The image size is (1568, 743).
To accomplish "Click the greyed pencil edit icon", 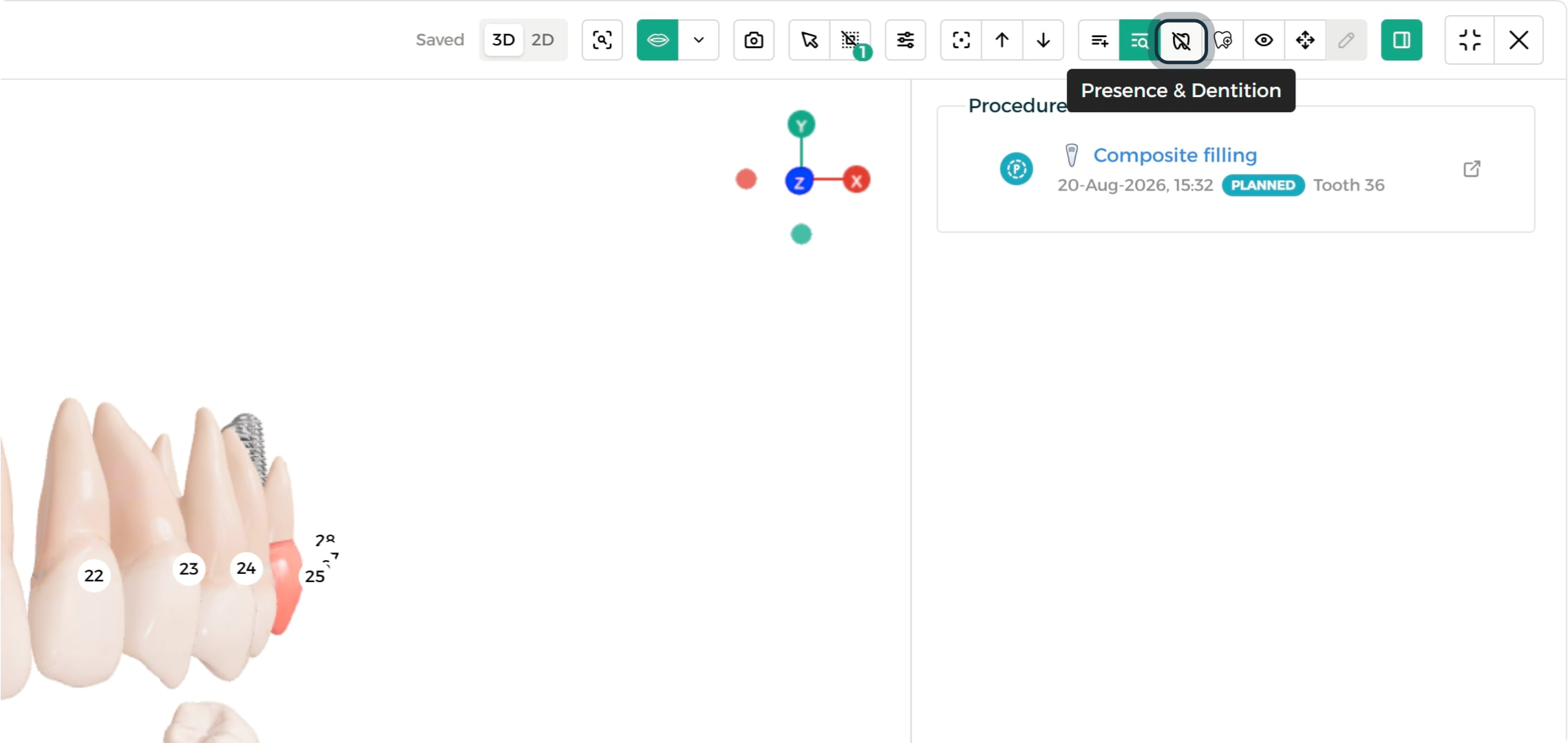I will coord(1346,40).
